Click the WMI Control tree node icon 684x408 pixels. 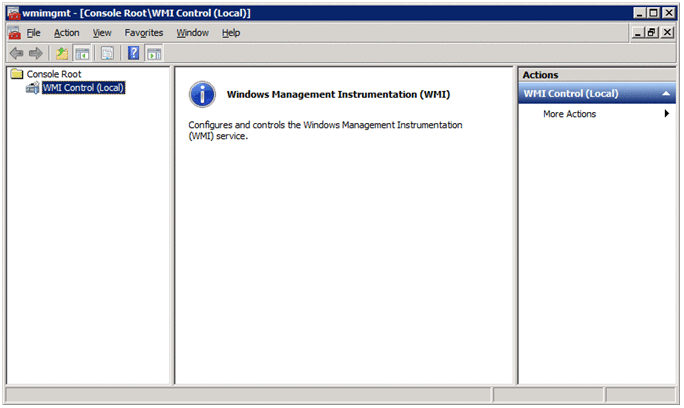[32, 88]
